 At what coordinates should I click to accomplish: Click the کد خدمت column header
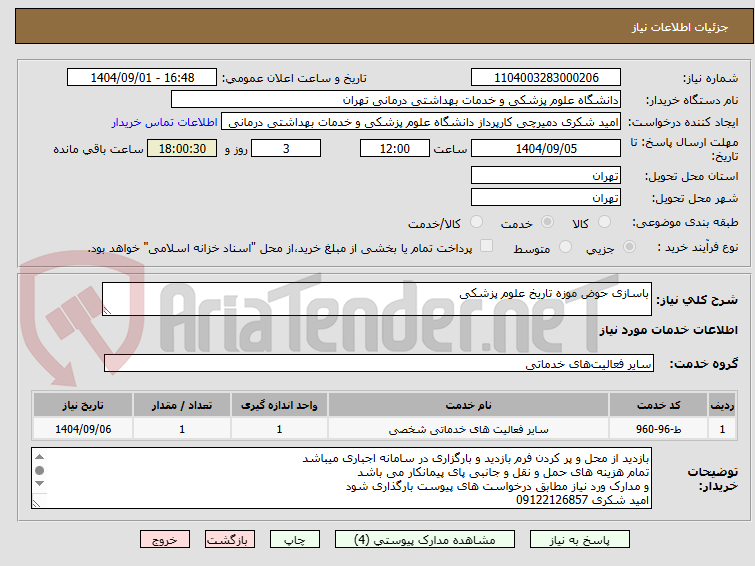point(658,405)
